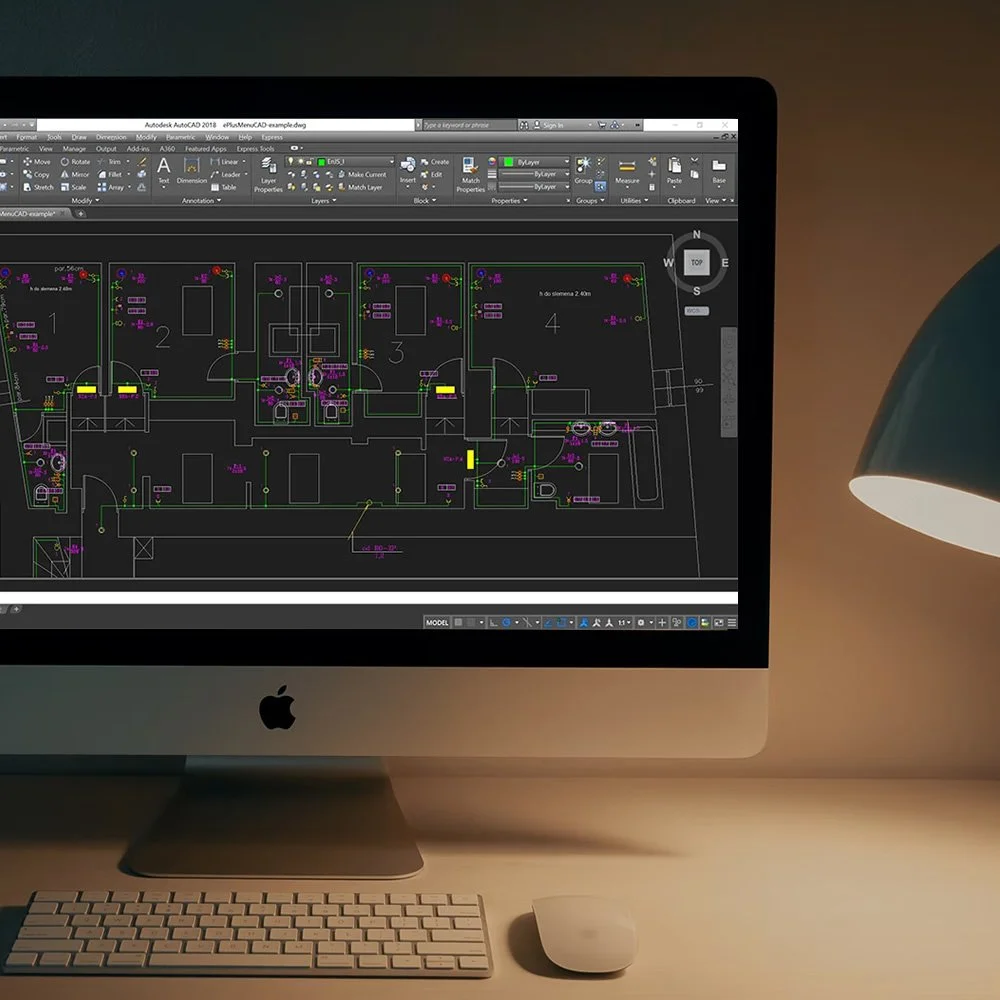This screenshot has width=1000, height=1000.
Task: Expand the Annotation panel
Action: pyautogui.click(x=202, y=201)
